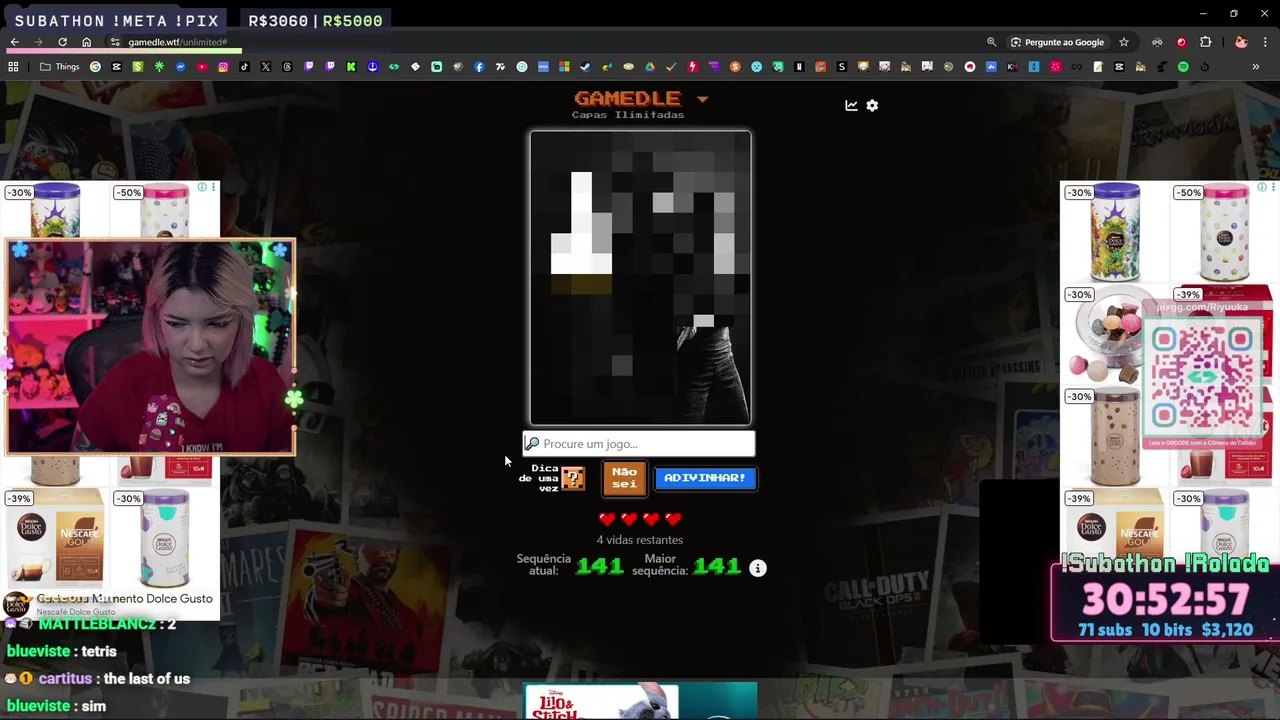Go to browser home page icon
This screenshot has width=1280, height=720.
(86, 42)
